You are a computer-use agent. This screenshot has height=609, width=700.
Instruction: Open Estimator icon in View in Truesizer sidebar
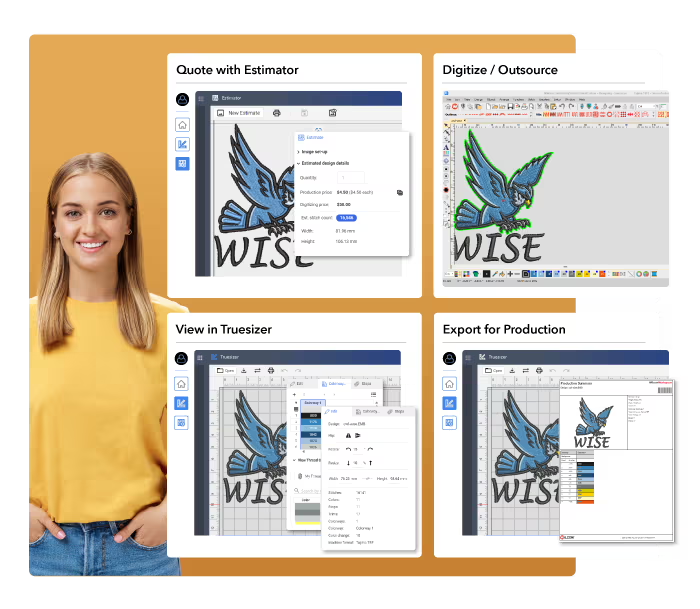coord(181,423)
